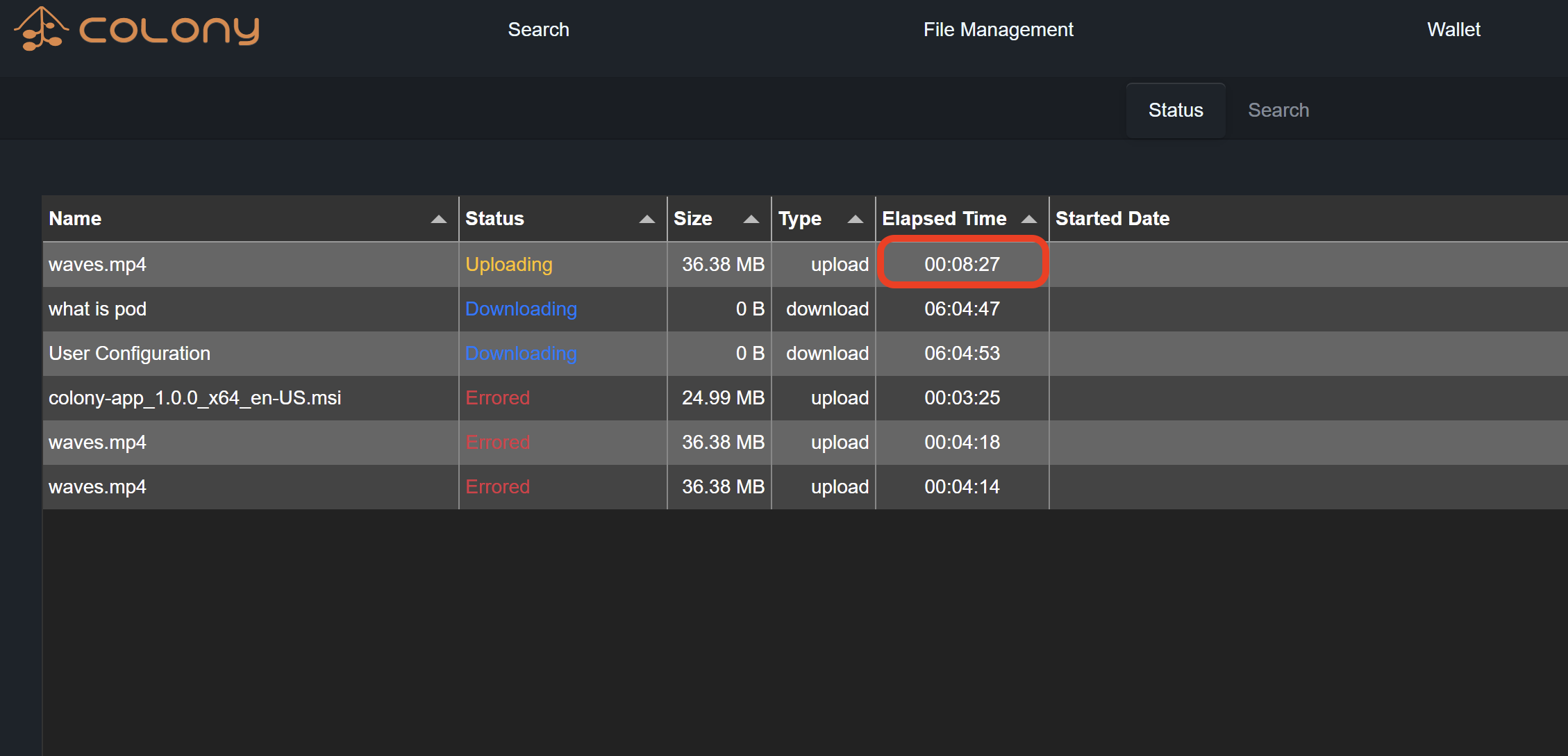Screen dimensions: 1568x756
Task: Click the Uploading status label
Action: pos(508,265)
